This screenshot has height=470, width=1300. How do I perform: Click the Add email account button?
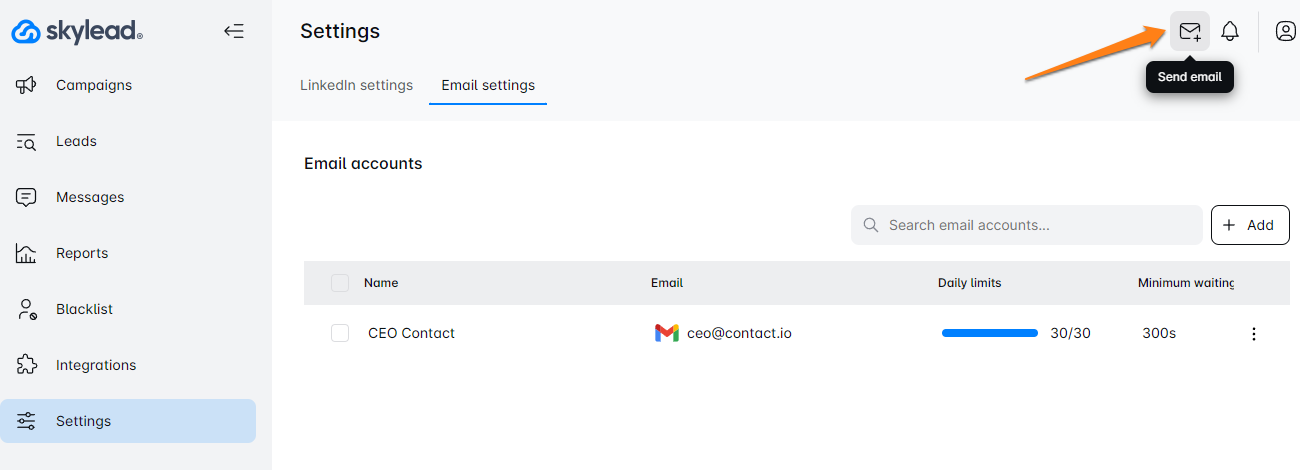(1250, 225)
